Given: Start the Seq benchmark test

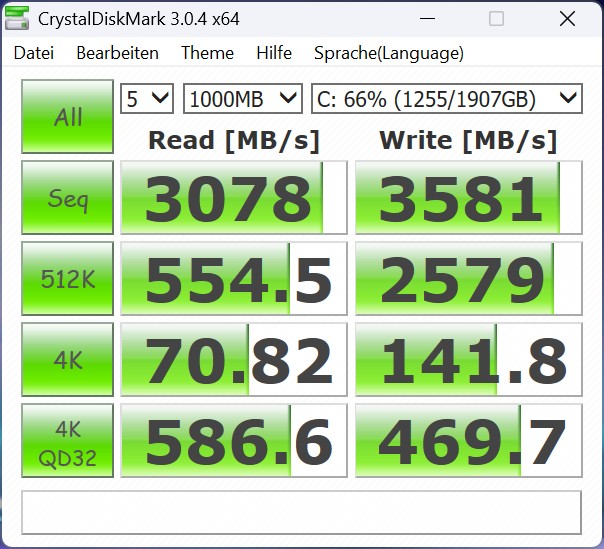Looking at the screenshot, I should pos(67,197).
